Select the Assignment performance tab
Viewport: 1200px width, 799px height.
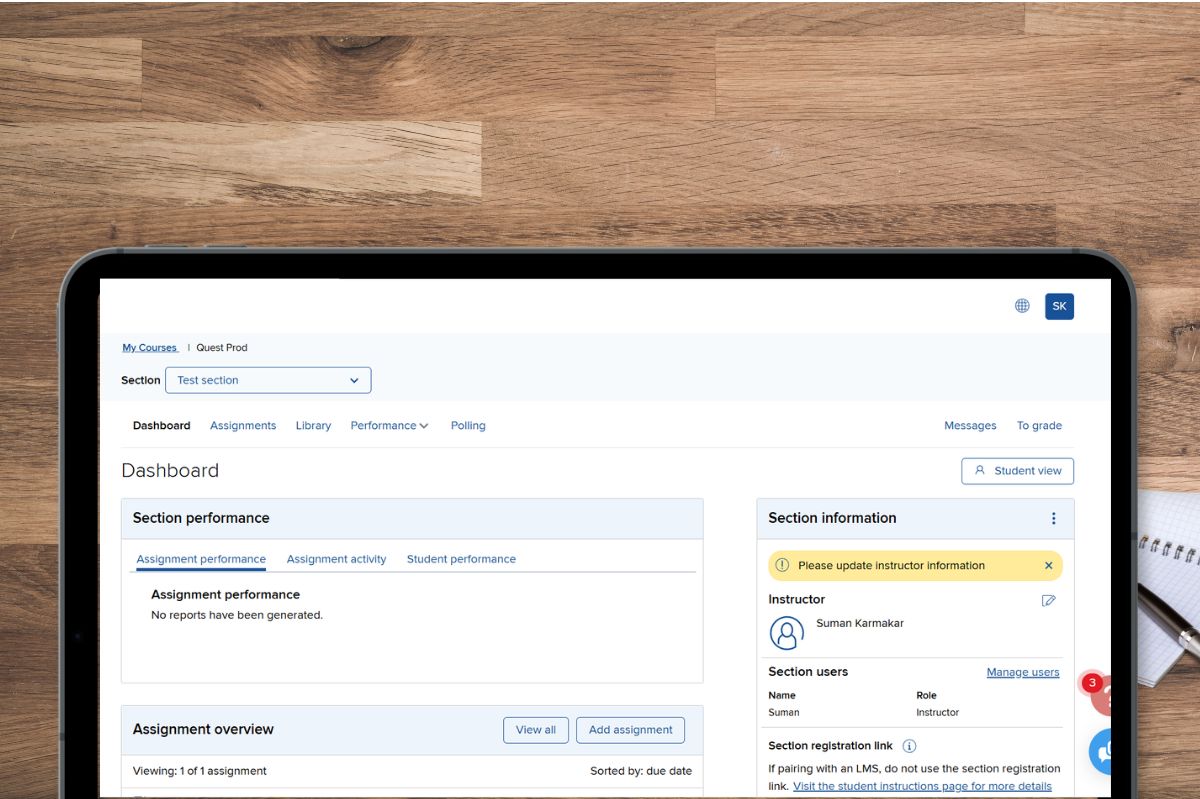(201, 559)
